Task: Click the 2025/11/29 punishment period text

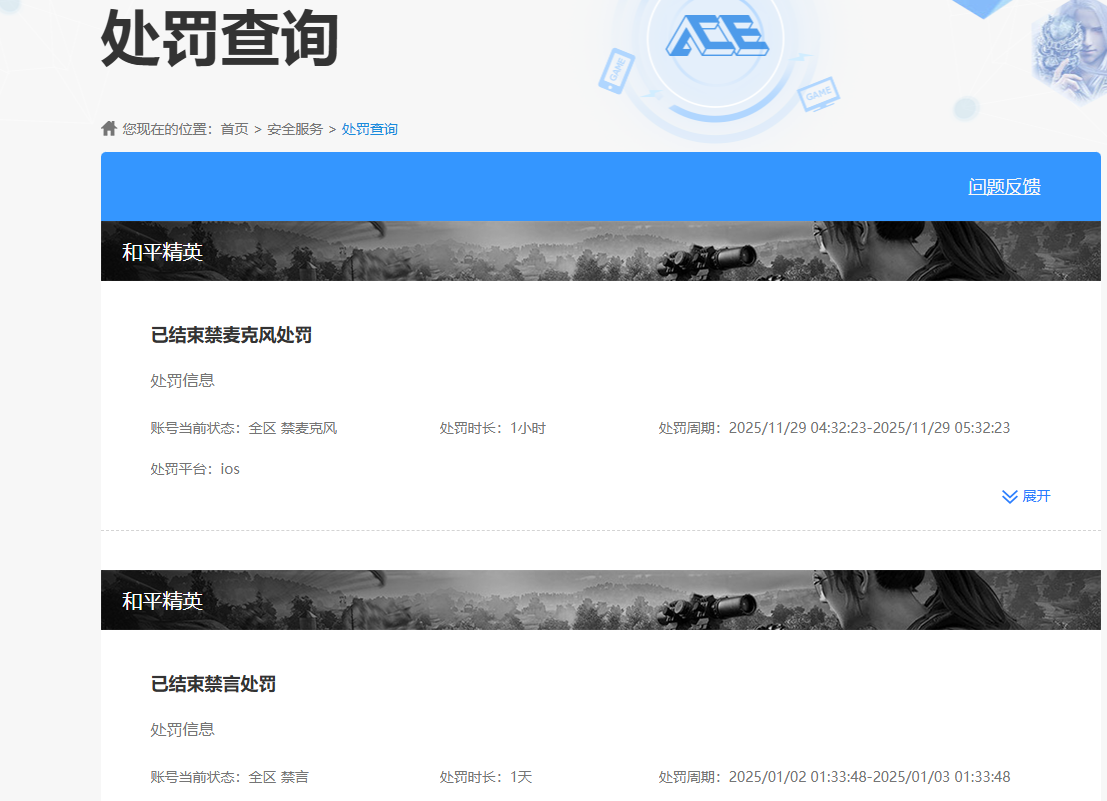Action: 834,428
